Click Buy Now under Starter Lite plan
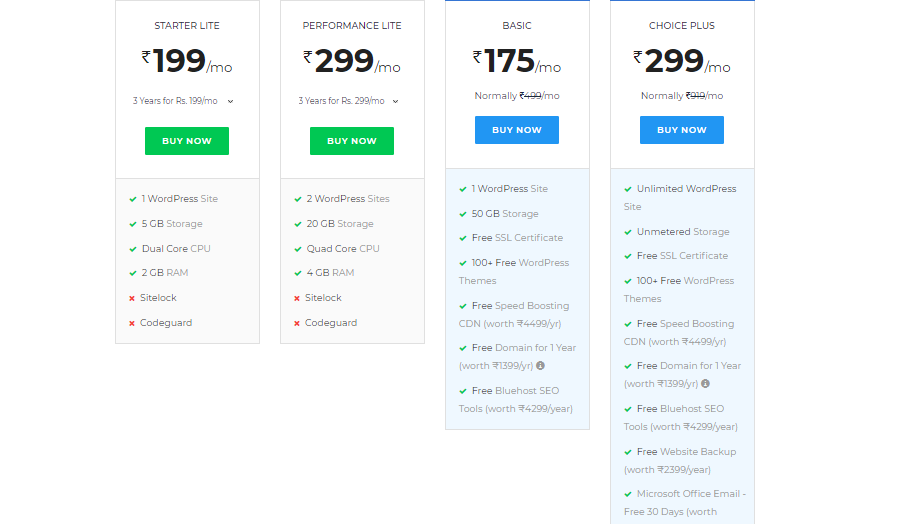 click(x=187, y=141)
